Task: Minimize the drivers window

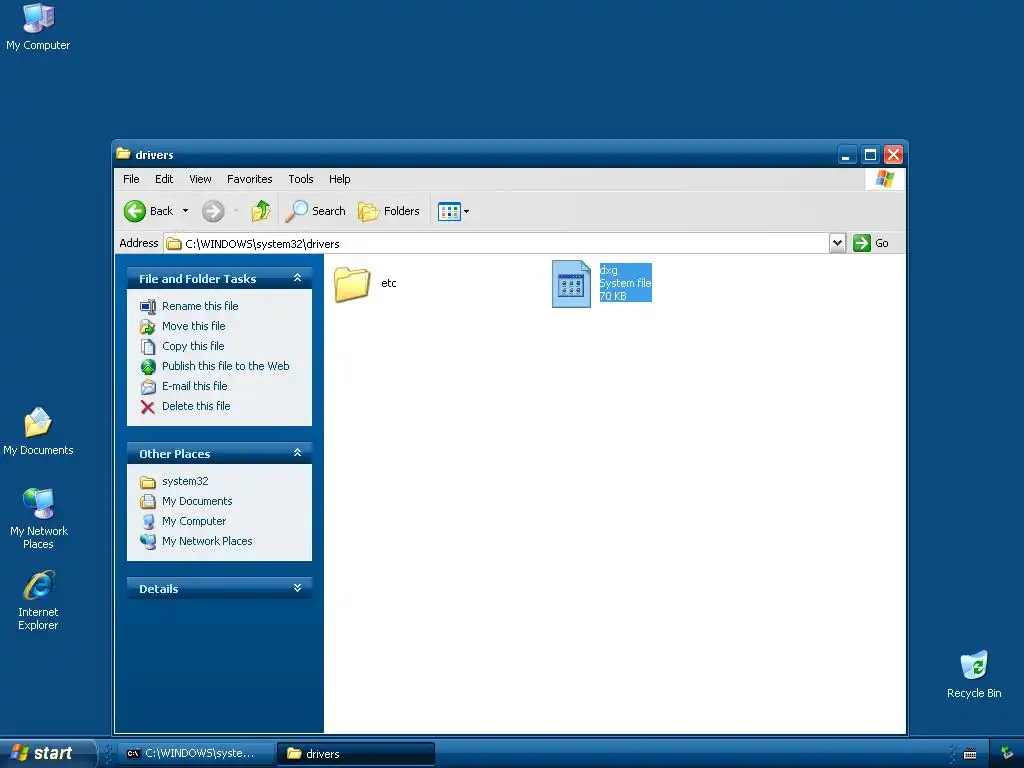Action: pyautogui.click(x=846, y=155)
